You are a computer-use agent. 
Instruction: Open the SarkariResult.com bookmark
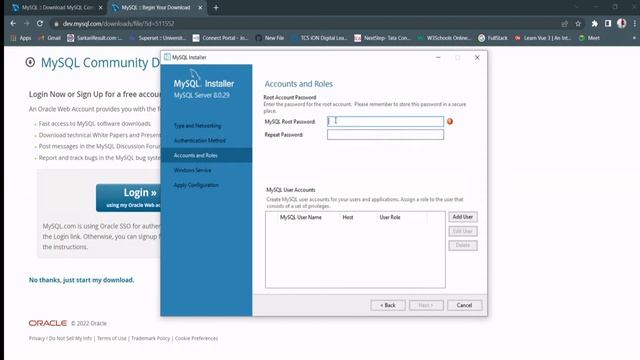(x=95, y=38)
